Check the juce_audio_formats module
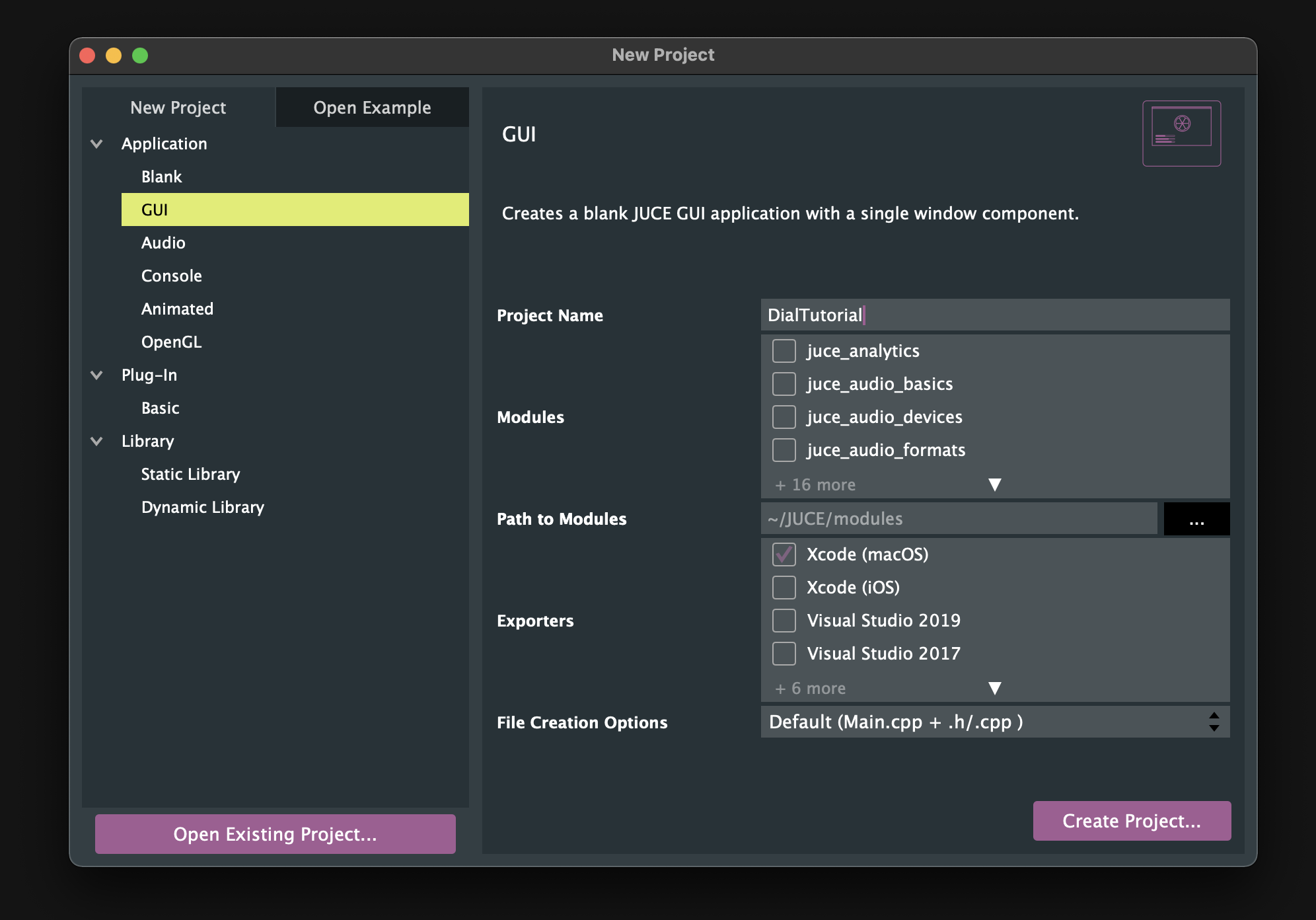The image size is (1316, 920). tap(784, 450)
